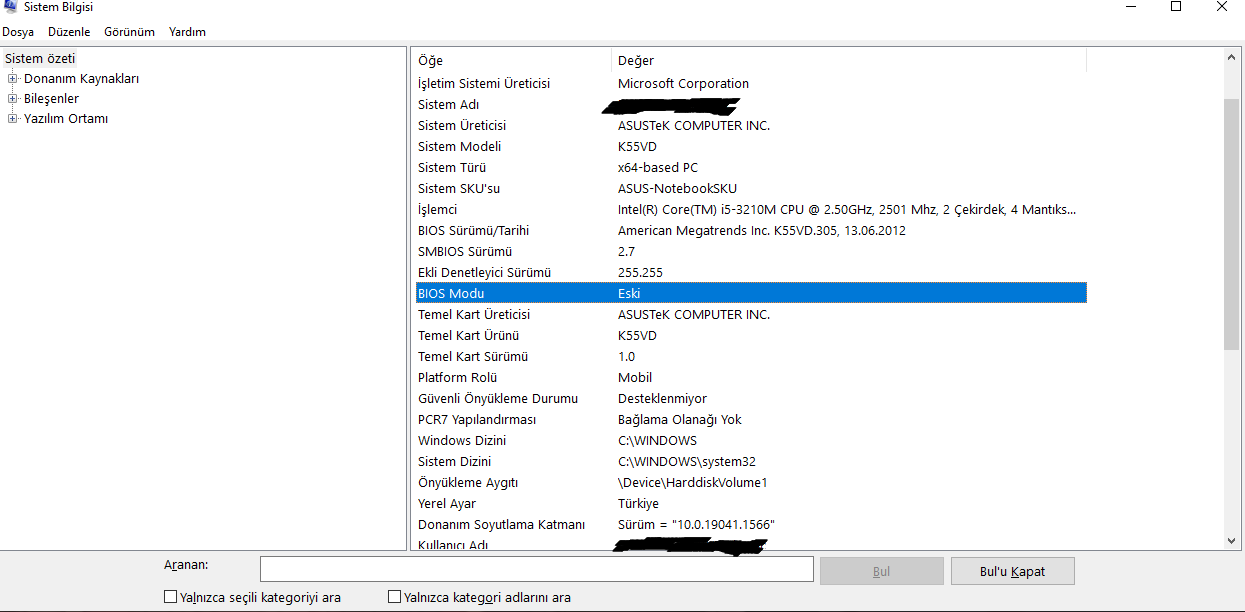Click the Desteklenmiyor value
The width and height of the screenshot is (1245, 612).
point(662,398)
